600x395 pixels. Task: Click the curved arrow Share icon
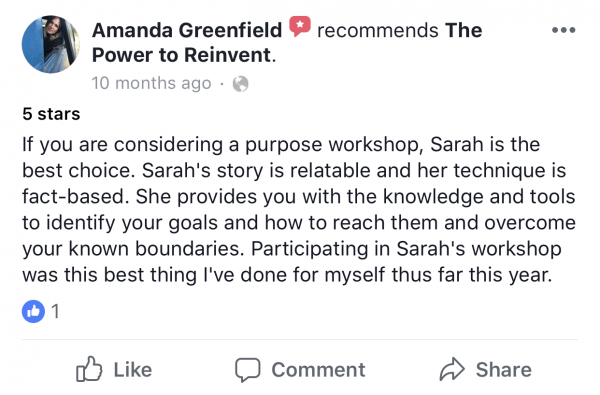[452, 369]
